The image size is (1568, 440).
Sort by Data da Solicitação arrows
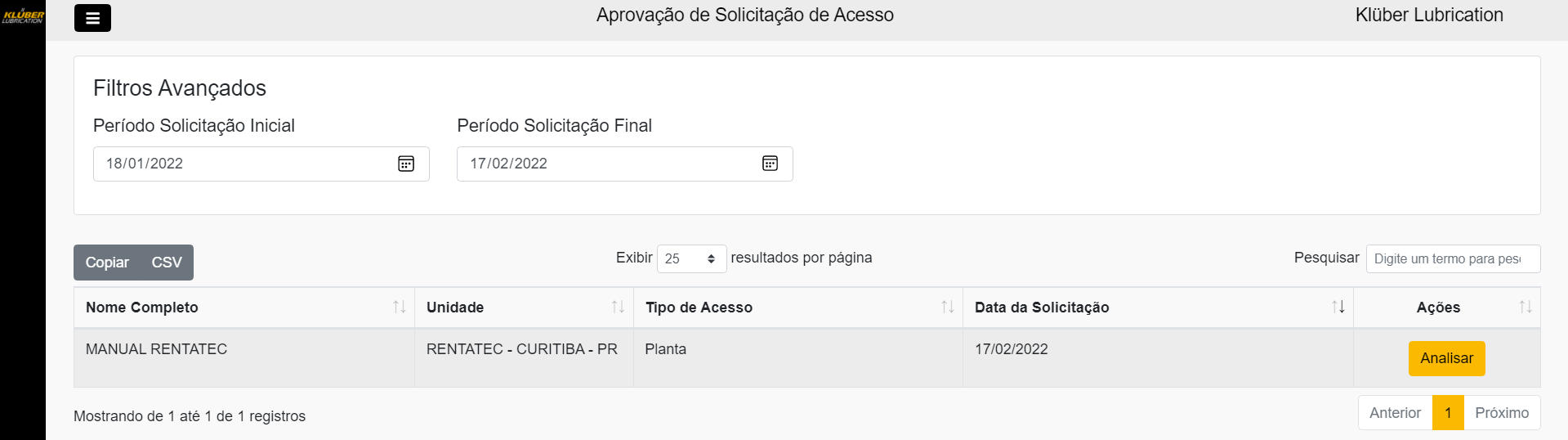tap(1338, 307)
